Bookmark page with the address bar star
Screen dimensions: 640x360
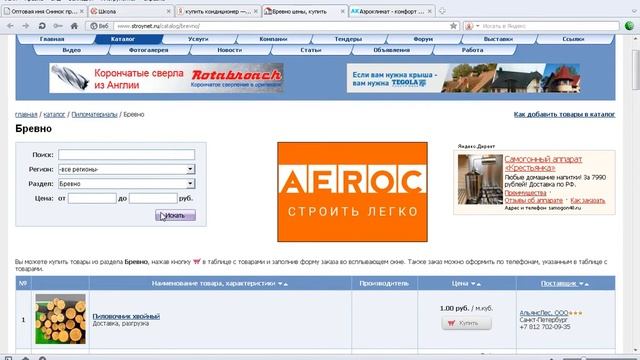tap(453, 26)
